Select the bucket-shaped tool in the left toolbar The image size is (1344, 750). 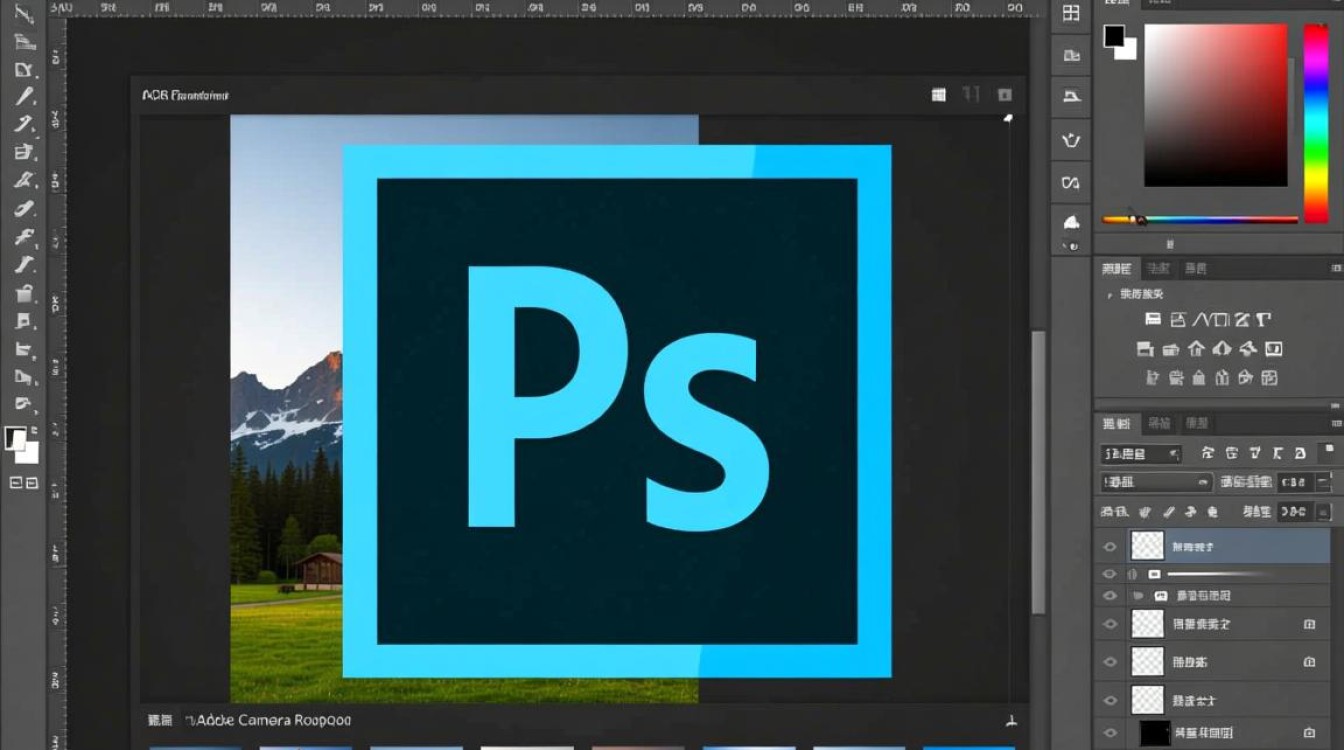pos(25,293)
